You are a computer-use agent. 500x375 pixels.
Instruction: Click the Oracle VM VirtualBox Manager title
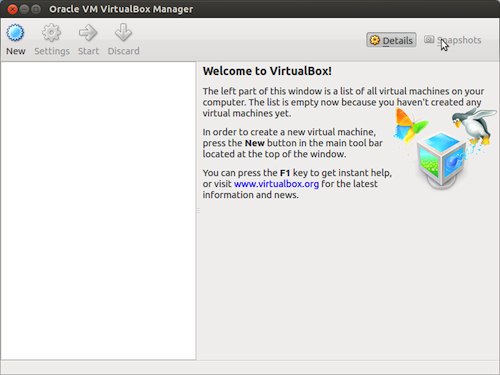coord(121,9)
